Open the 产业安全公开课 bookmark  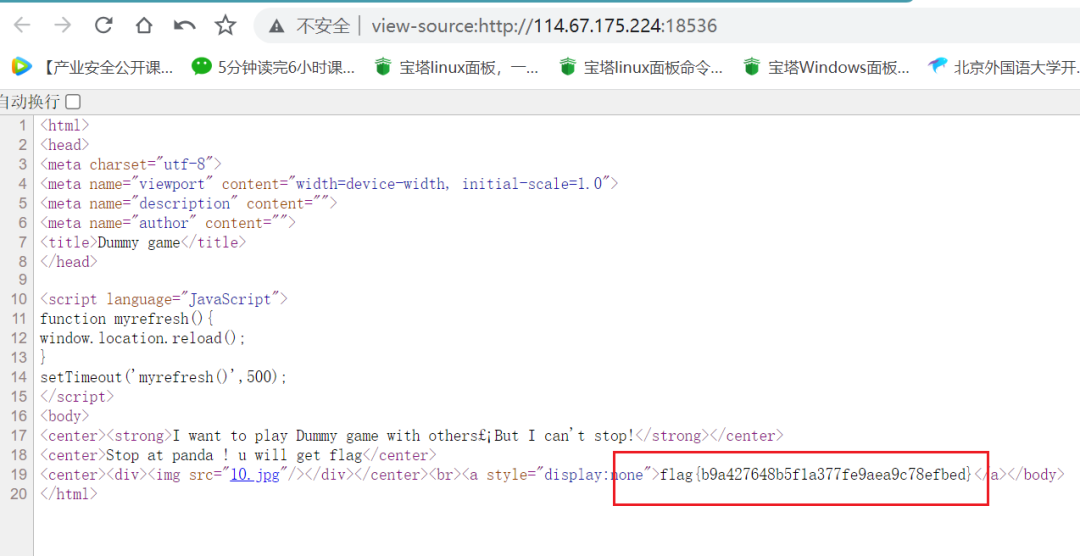92,67
